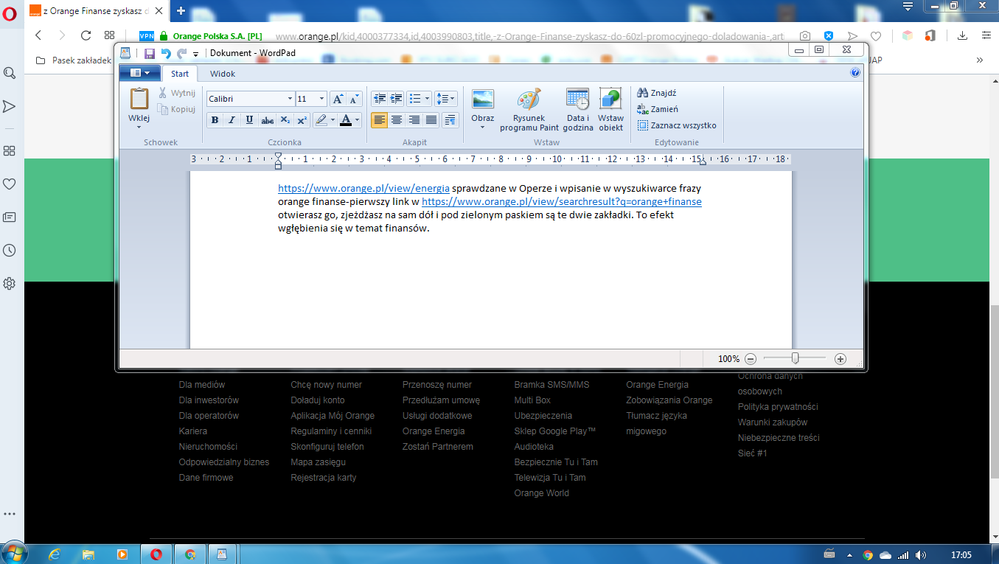Click the zoom slider handle
This screenshot has width=999, height=564.
(x=795, y=359)
